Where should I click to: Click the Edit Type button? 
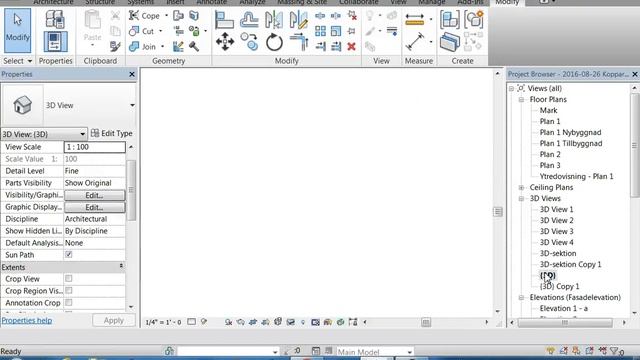click(x=111, y=133)
